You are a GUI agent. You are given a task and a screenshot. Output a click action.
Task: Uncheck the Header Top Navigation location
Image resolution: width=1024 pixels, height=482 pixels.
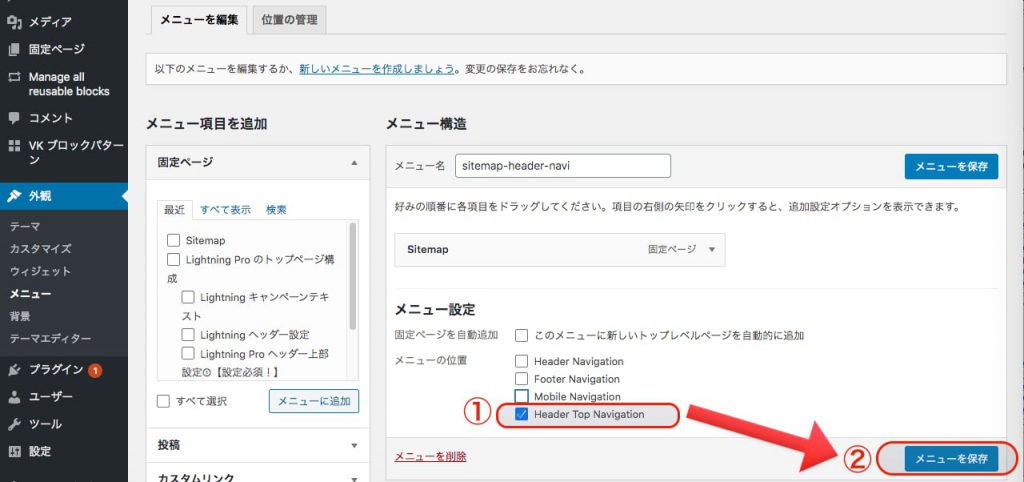click(521, 414)
